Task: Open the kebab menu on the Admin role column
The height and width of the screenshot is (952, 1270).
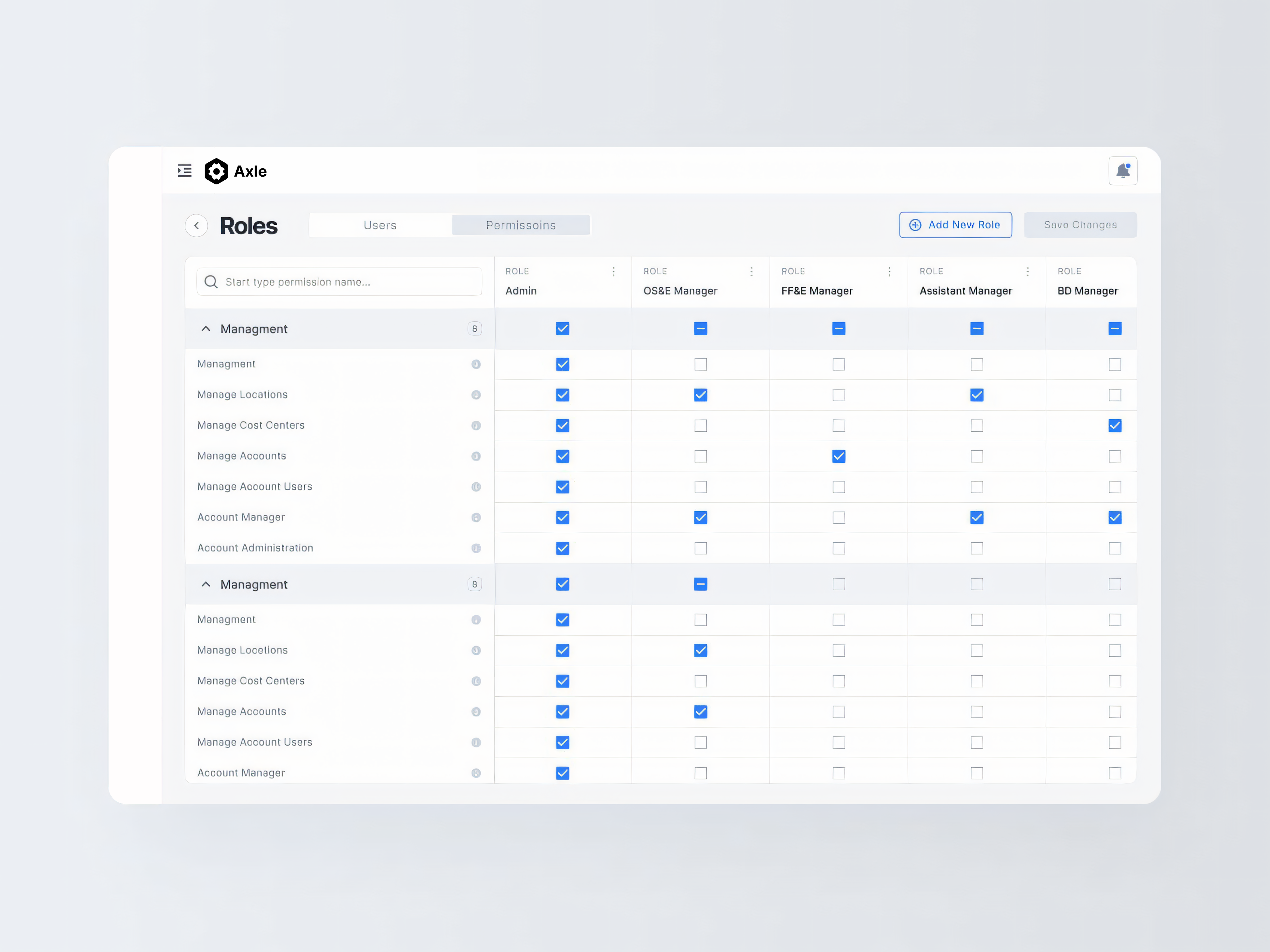Action: [613, 271]
